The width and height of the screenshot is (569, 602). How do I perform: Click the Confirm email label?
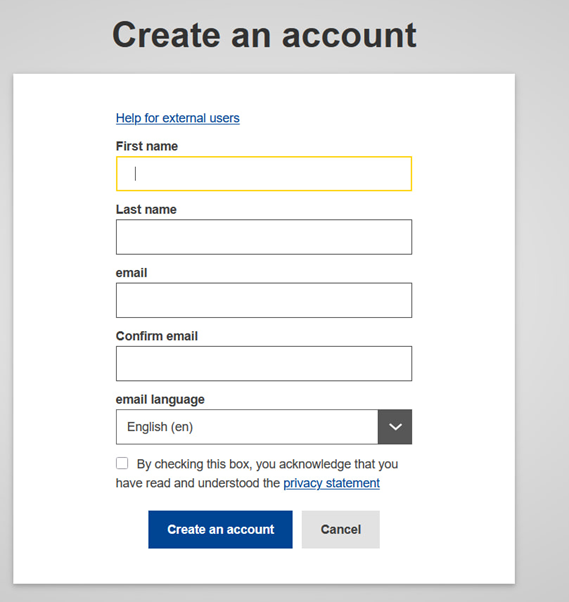click(157, 336)
